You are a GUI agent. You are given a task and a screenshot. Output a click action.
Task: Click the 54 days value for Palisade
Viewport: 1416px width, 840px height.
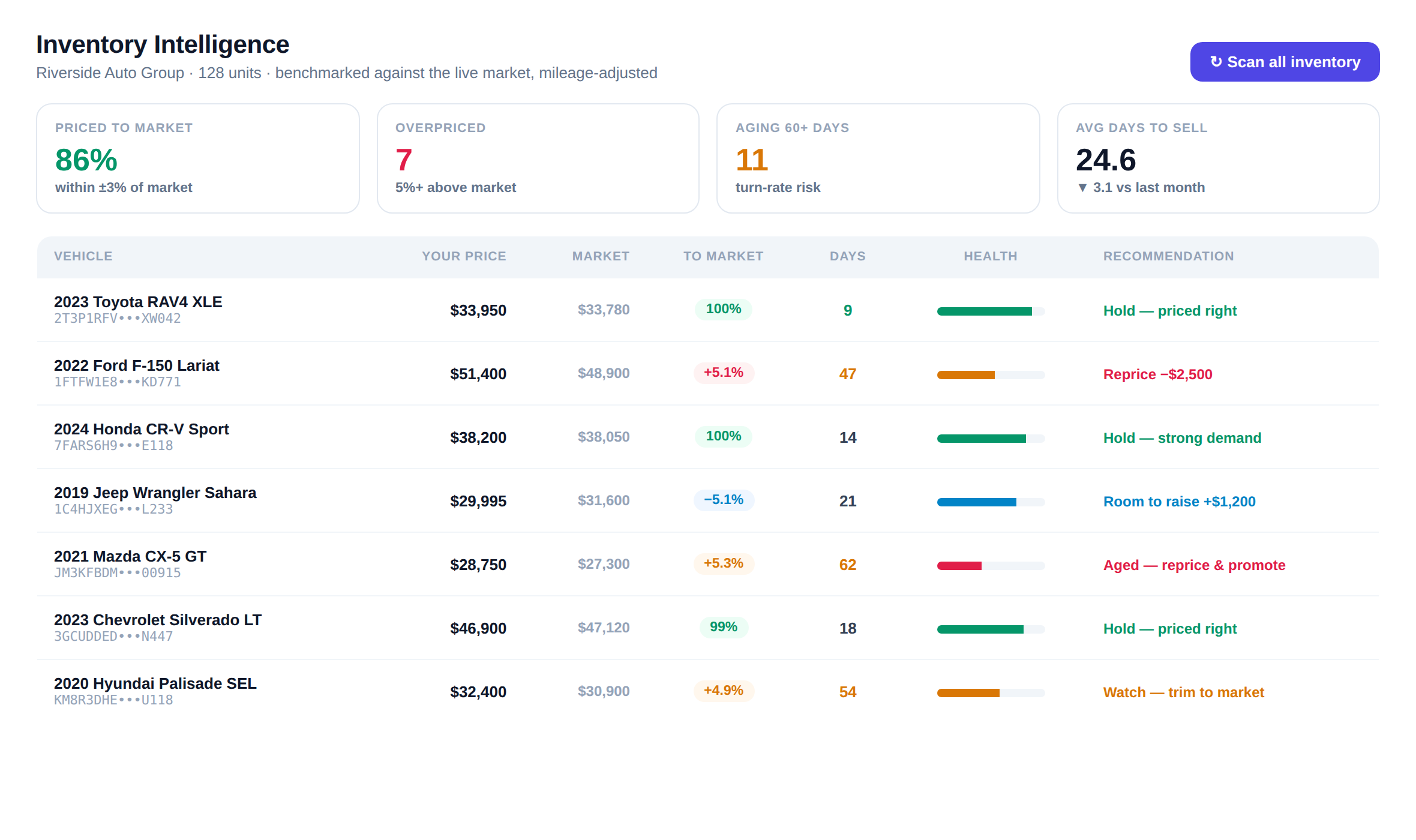coord(847,692)
